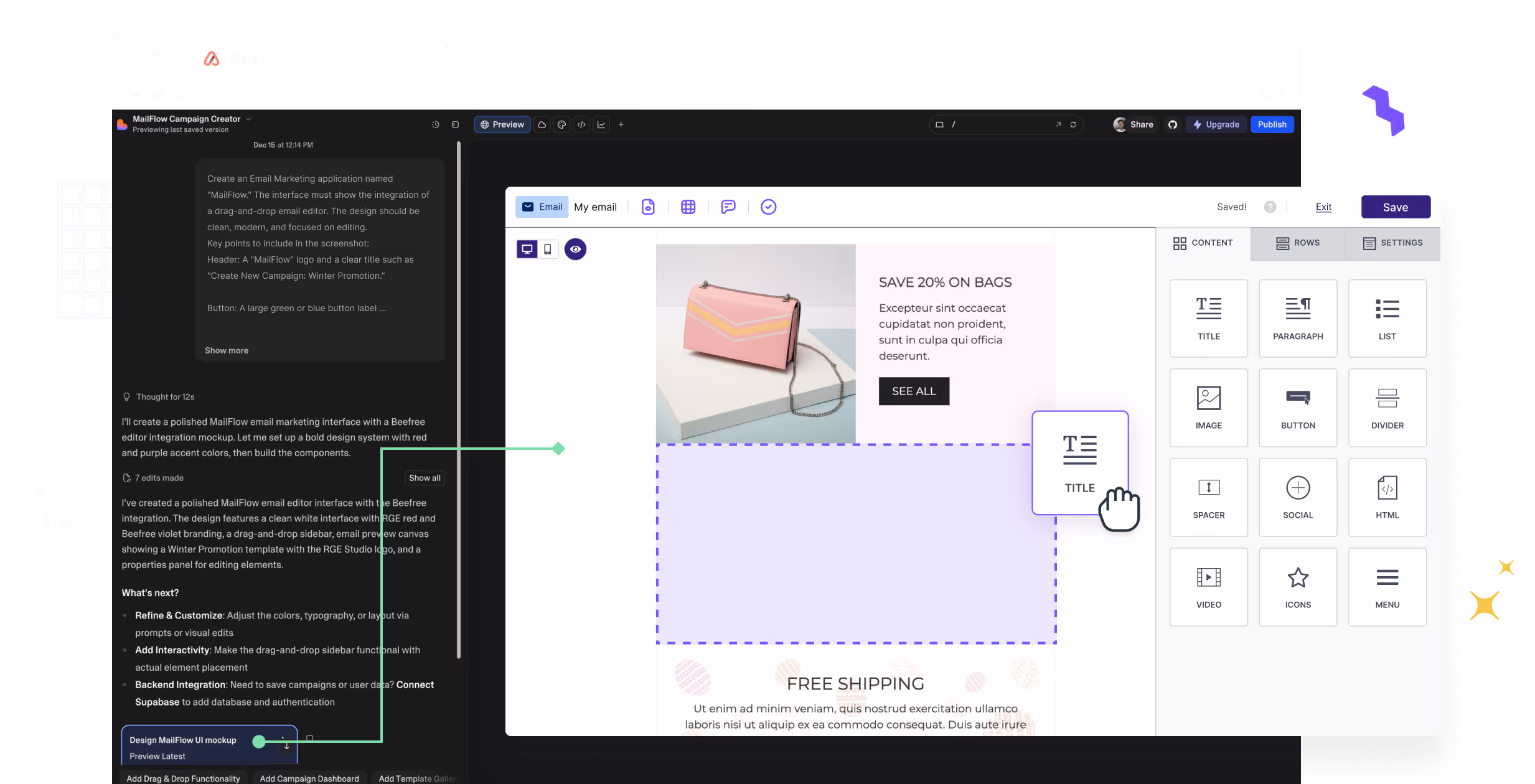This screenshot has width=1535, height=784.
Task: Select the Image content block
Action: (1208, 408)
